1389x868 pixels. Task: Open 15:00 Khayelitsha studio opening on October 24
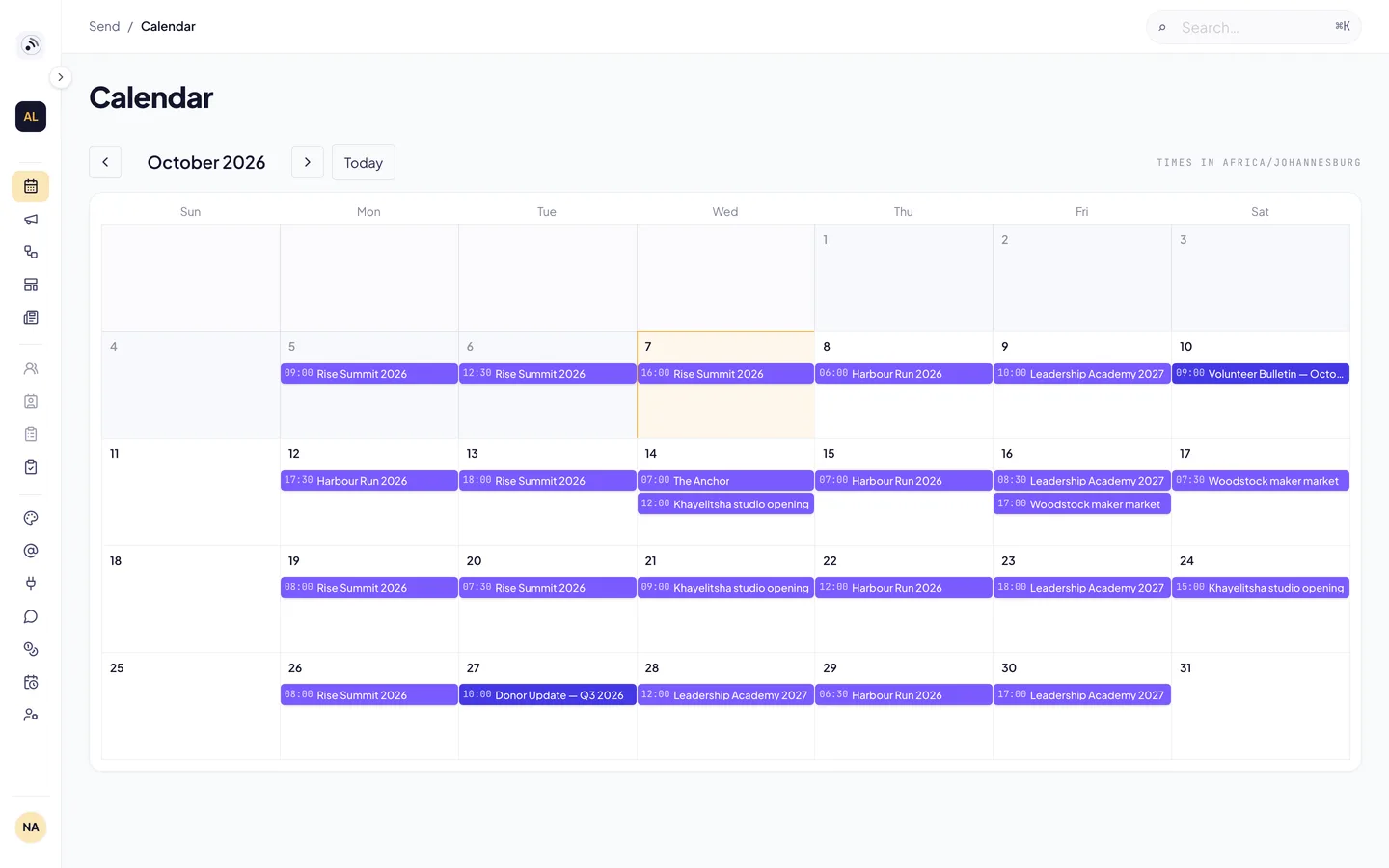point(1261,587)
